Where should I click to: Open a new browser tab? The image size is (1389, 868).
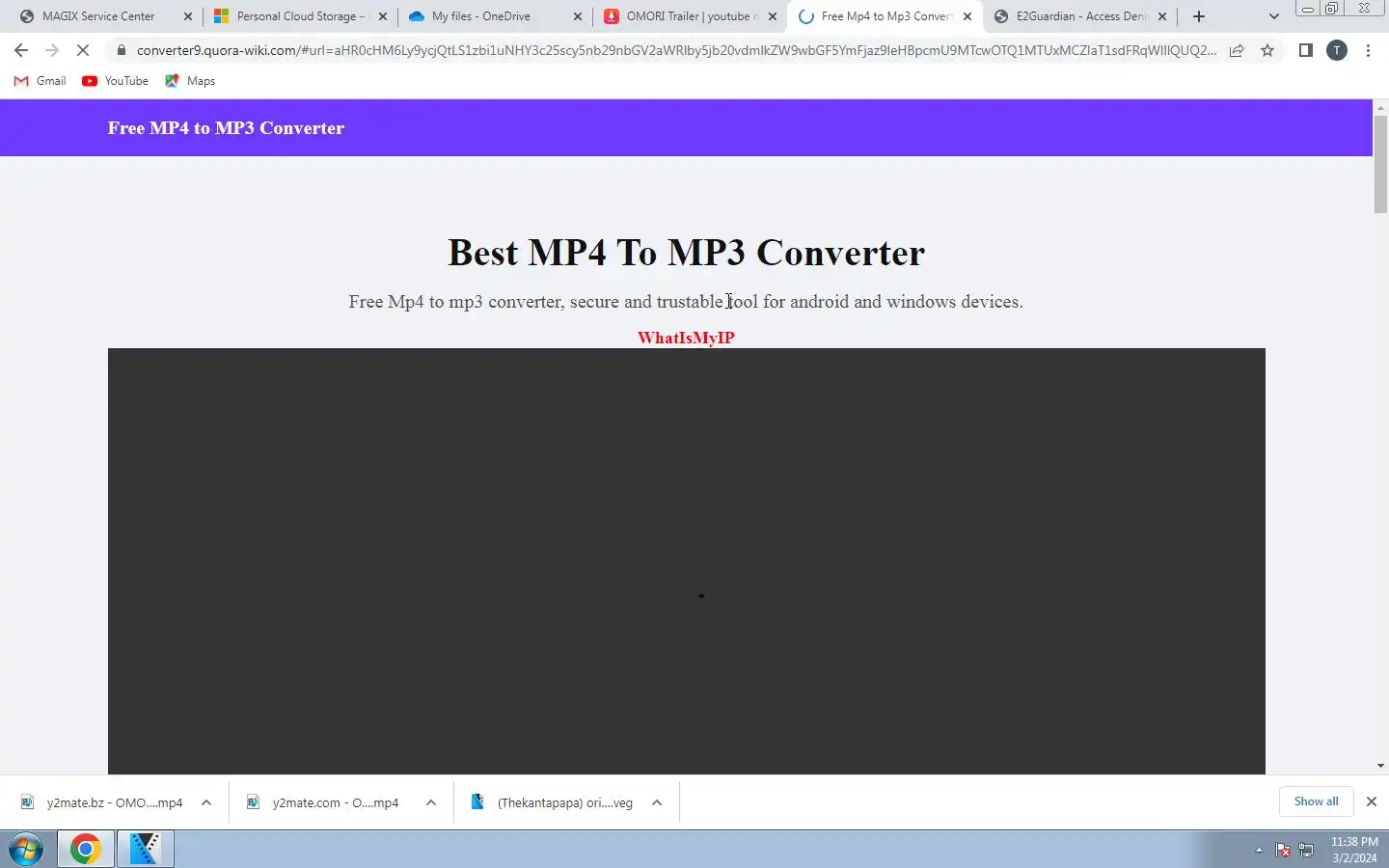[1199, 16]
